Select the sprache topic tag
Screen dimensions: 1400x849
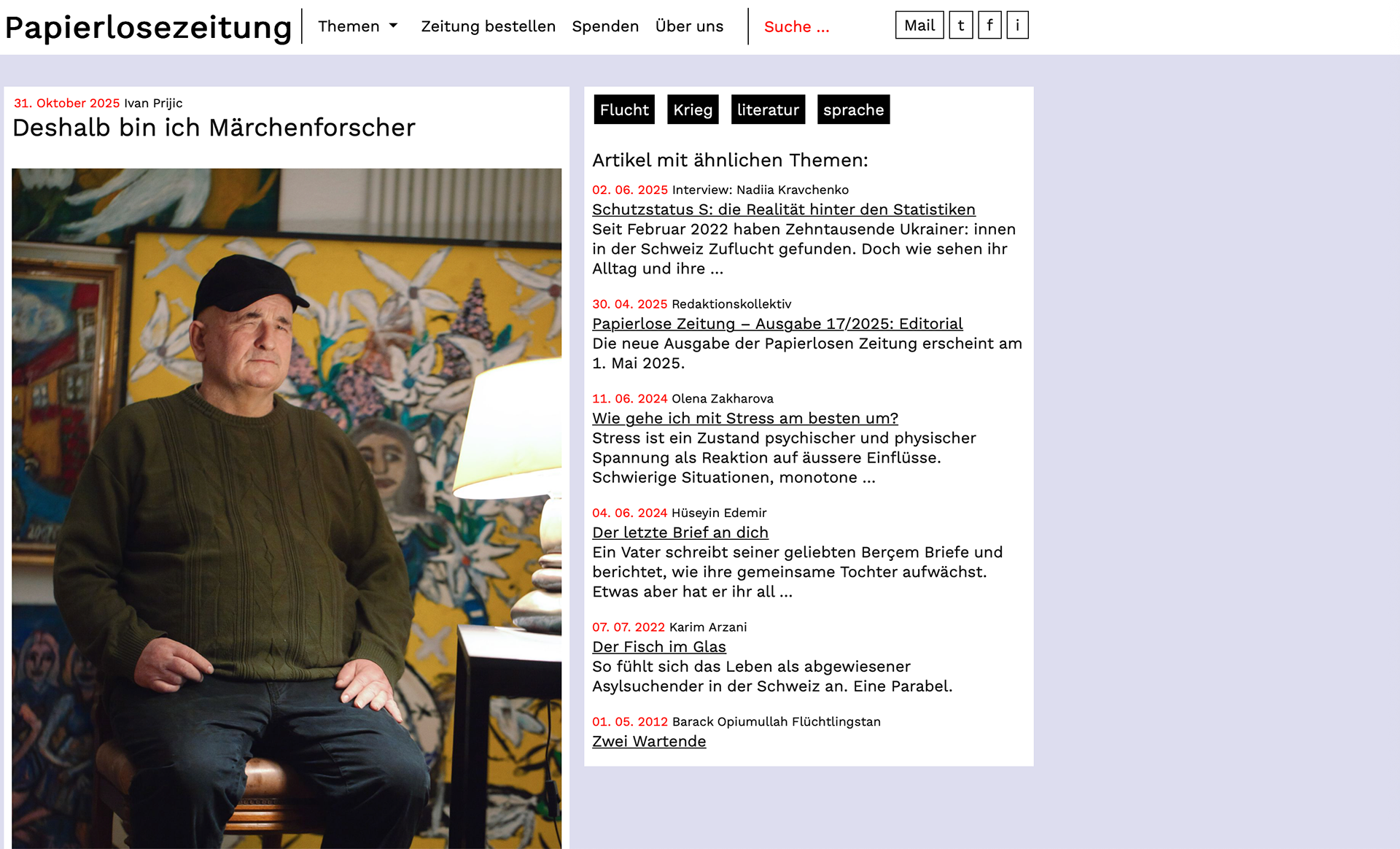[853, 109]
